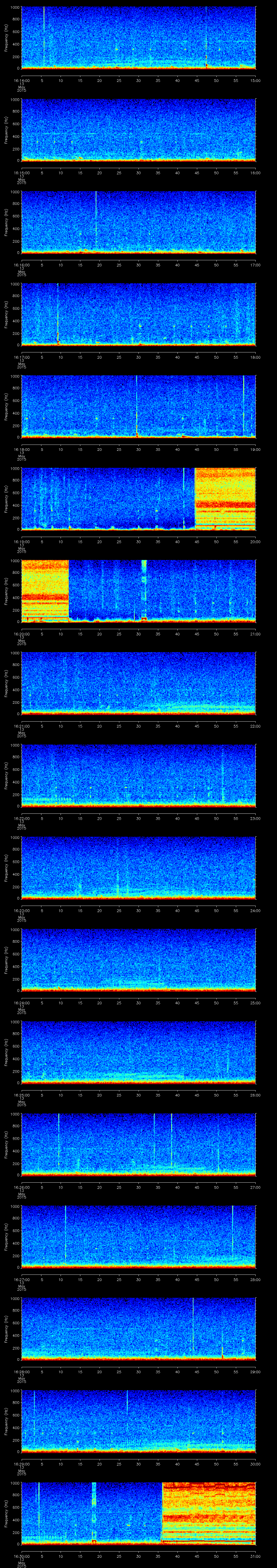Click the 16:18:00 start time label
The height and width of the screenshot is (1568, 277).
pyautogui.click(x=21, y=449)
